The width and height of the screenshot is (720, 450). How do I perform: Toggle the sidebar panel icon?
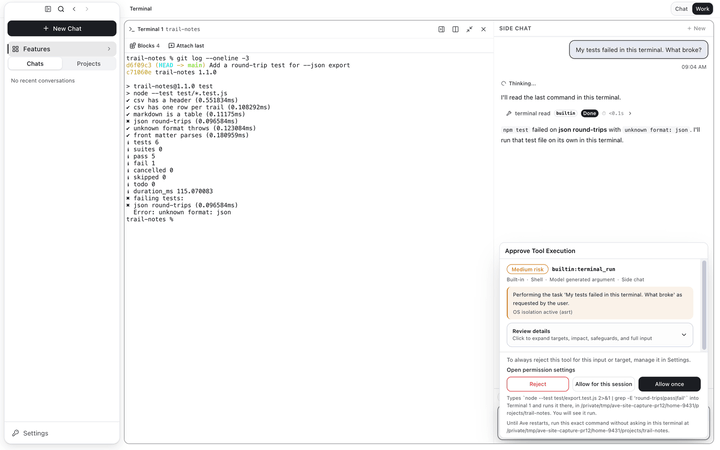point(48,9)
